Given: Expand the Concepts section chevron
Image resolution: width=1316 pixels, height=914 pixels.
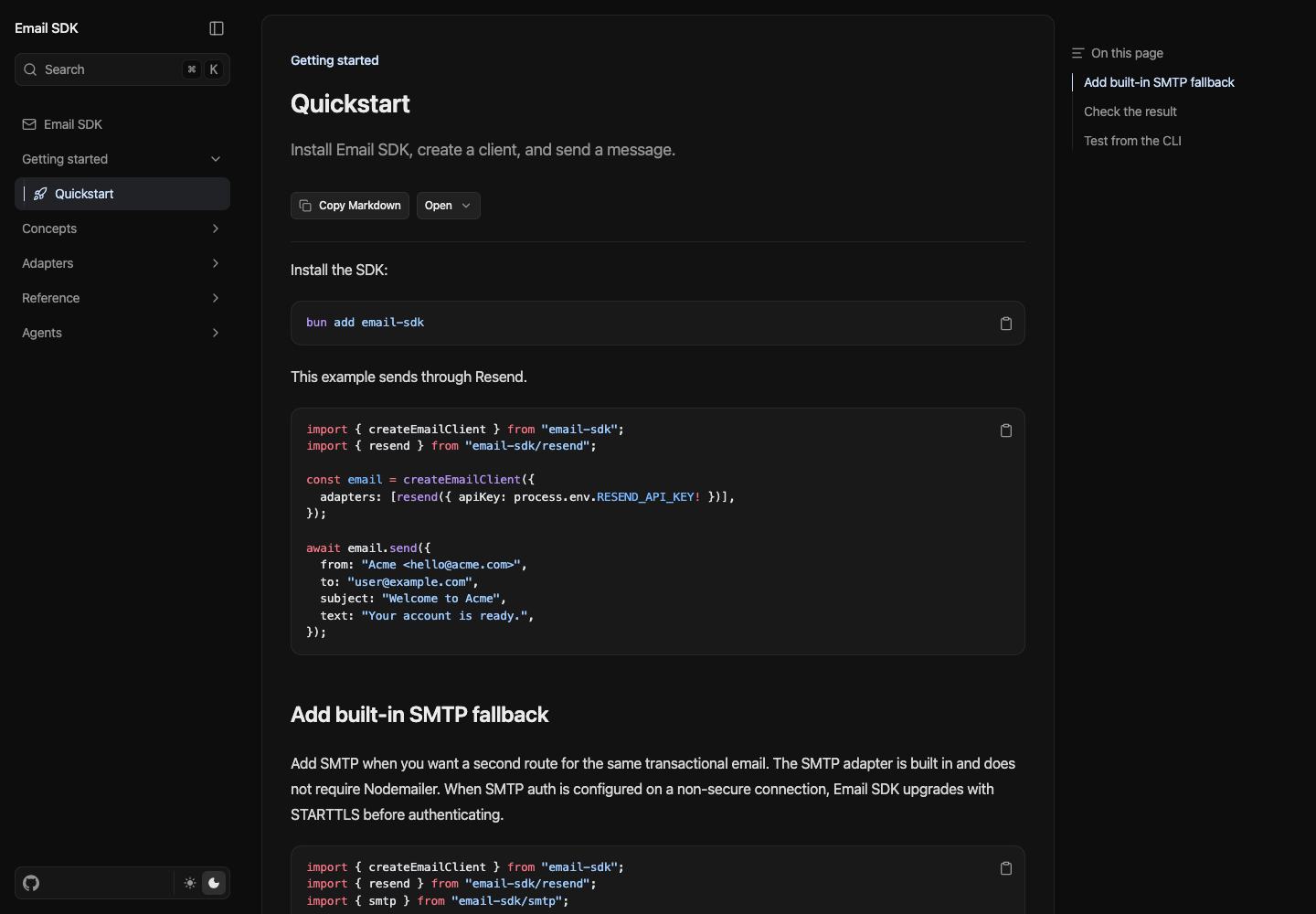Looking at the screenshot, I should tap(216, 228).
